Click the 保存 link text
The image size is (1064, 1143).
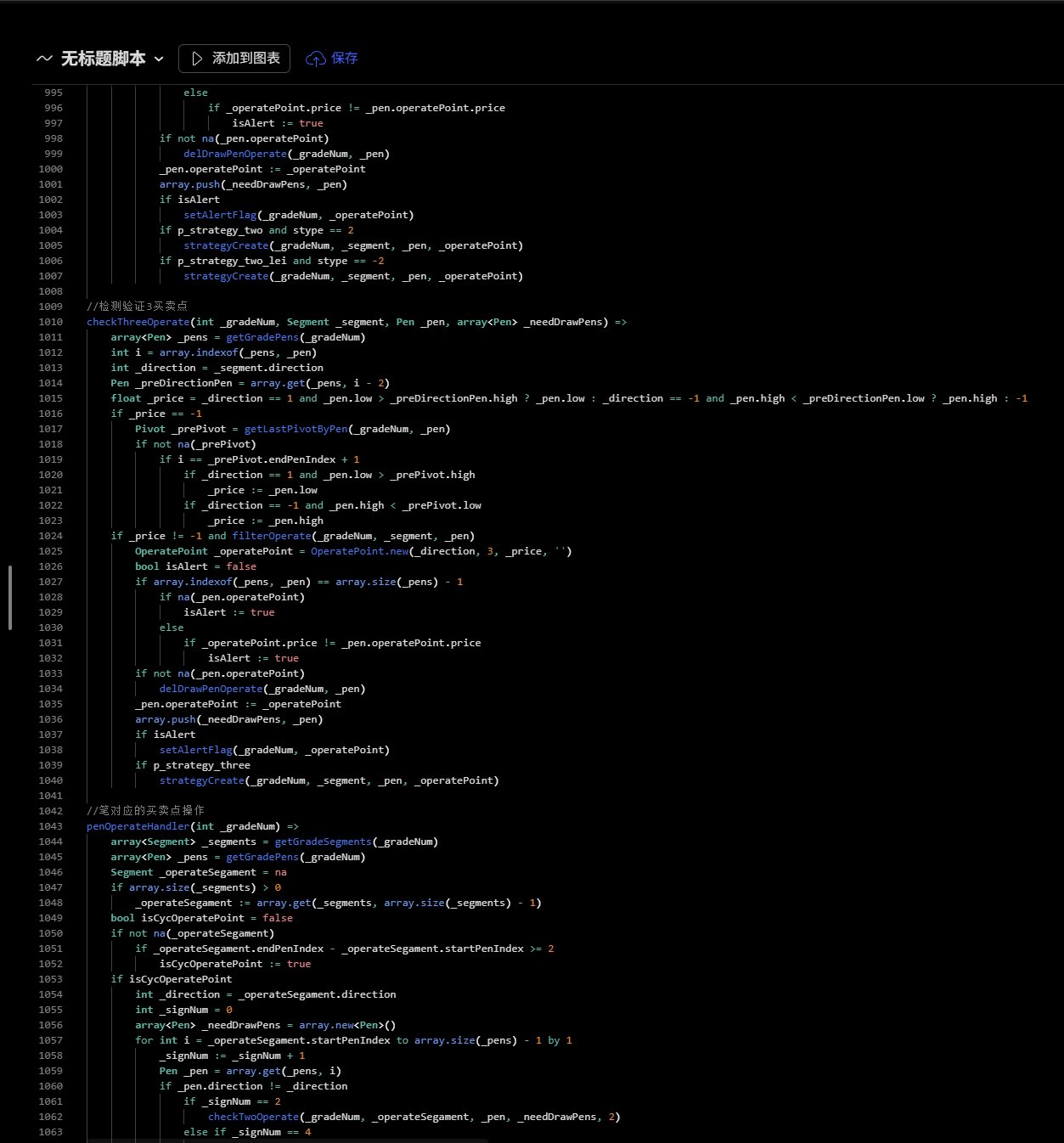pos(345,59)
